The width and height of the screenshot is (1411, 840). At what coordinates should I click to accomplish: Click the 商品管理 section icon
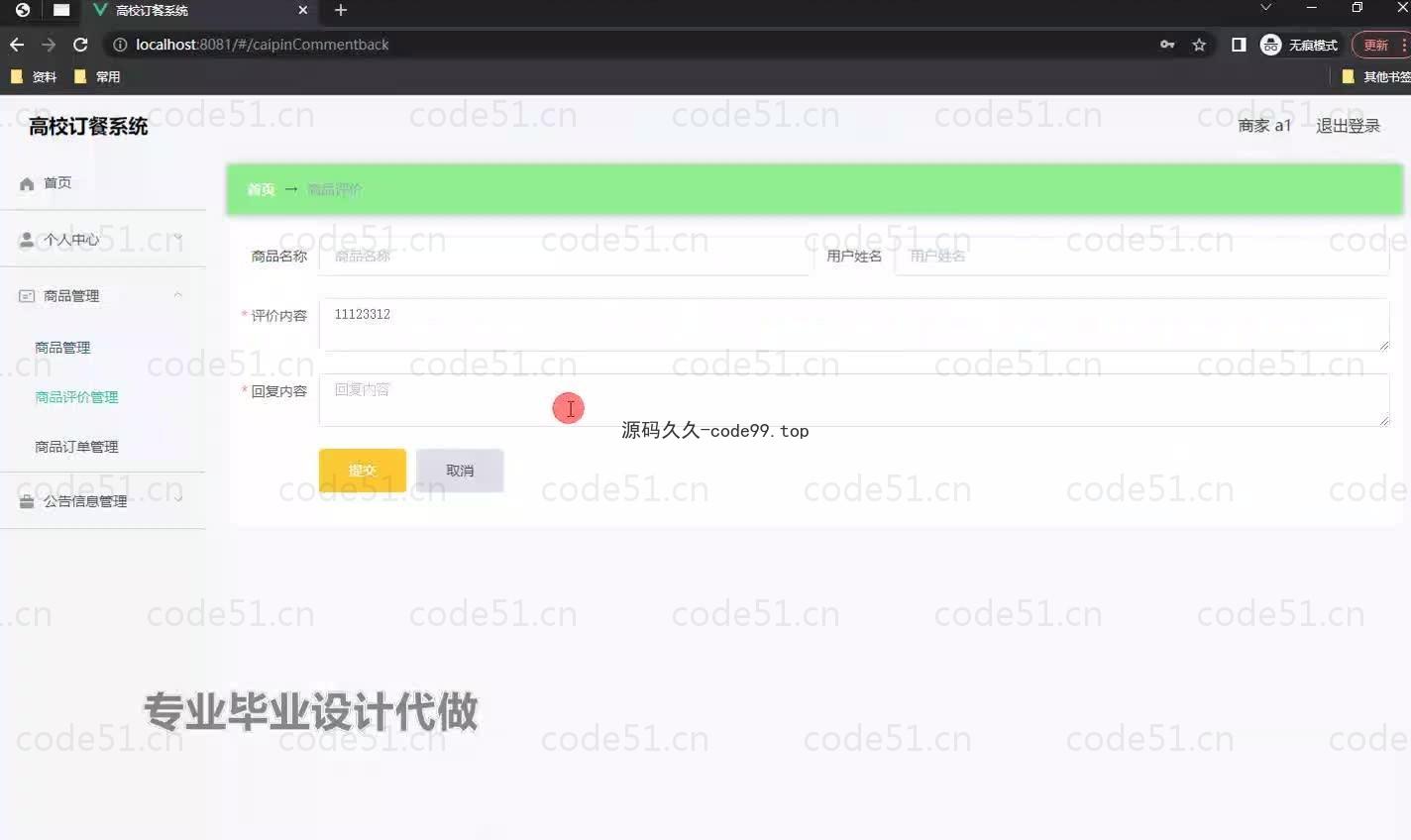click(x=27, y=296)
